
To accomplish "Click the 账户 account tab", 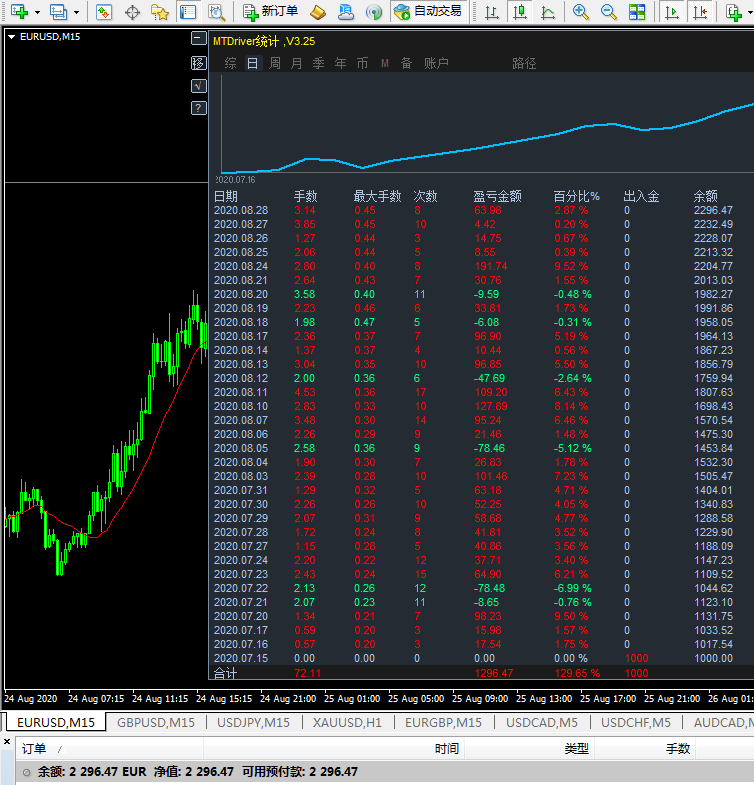I will pos(436,63).
